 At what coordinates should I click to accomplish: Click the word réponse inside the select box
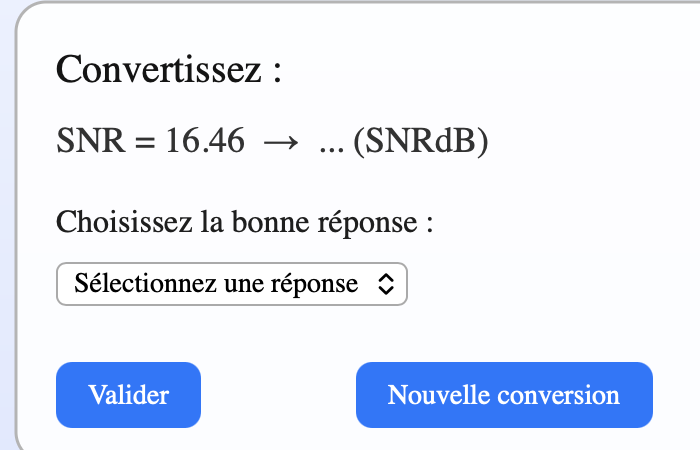pyautogui.click(x=315, y=284)
